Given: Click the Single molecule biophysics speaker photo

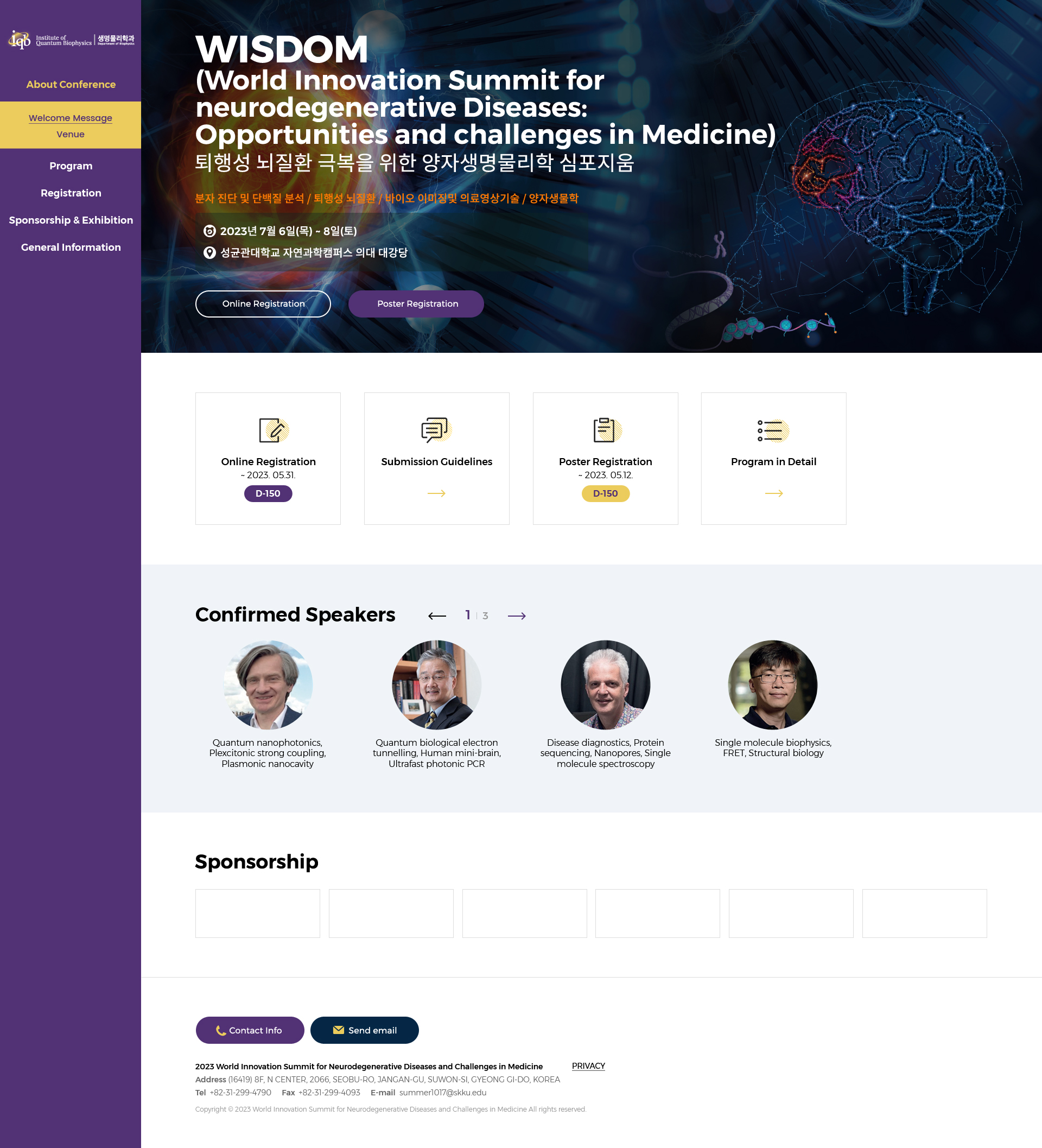Looking at the screenshot, I should (x=773, y=684).
